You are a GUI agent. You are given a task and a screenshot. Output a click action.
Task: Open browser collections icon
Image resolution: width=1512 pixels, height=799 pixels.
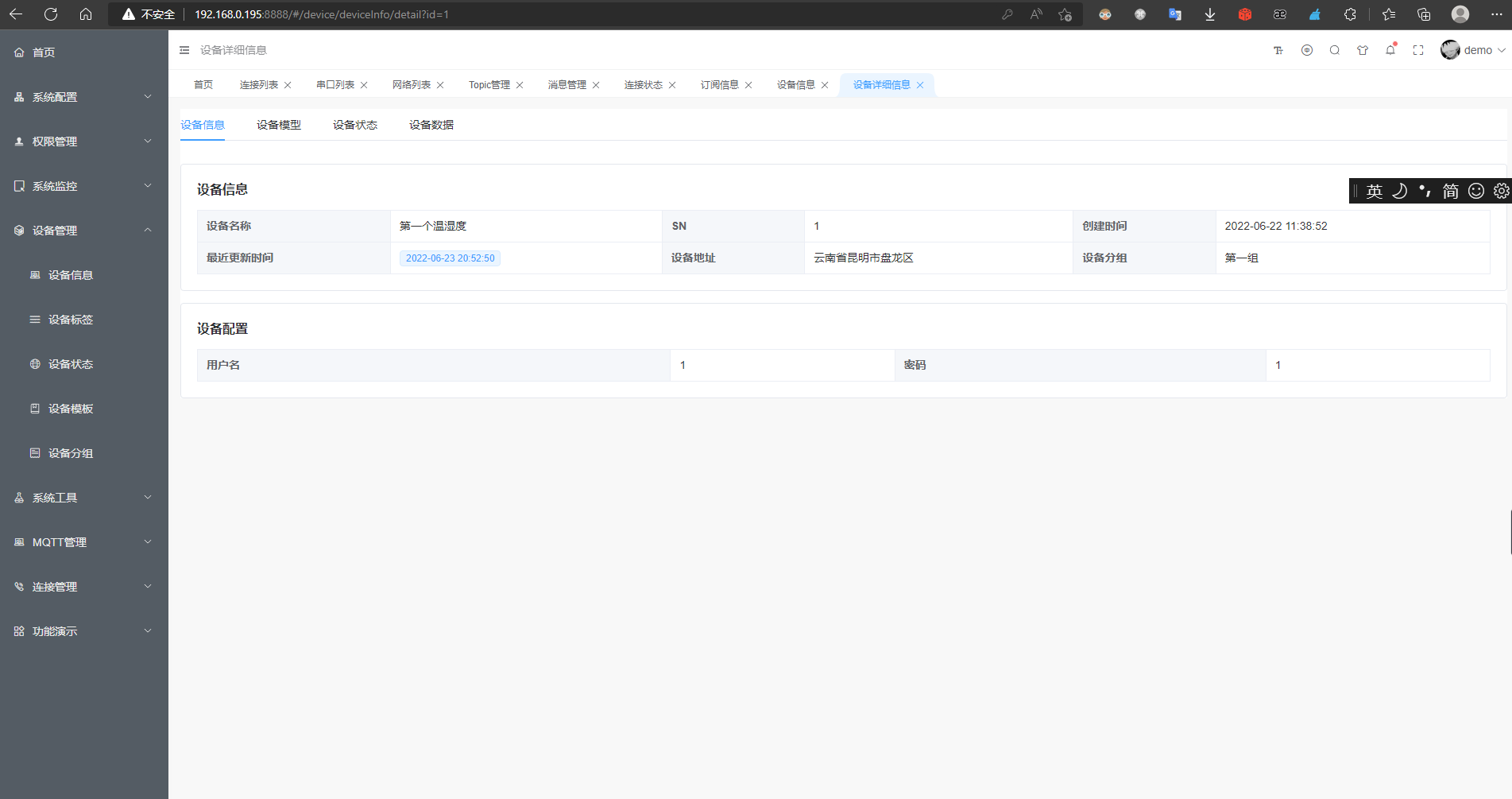tap(1424, 14)
